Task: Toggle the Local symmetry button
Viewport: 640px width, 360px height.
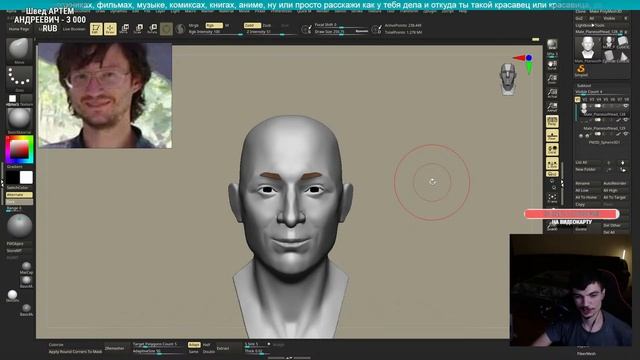Action: 552,149
